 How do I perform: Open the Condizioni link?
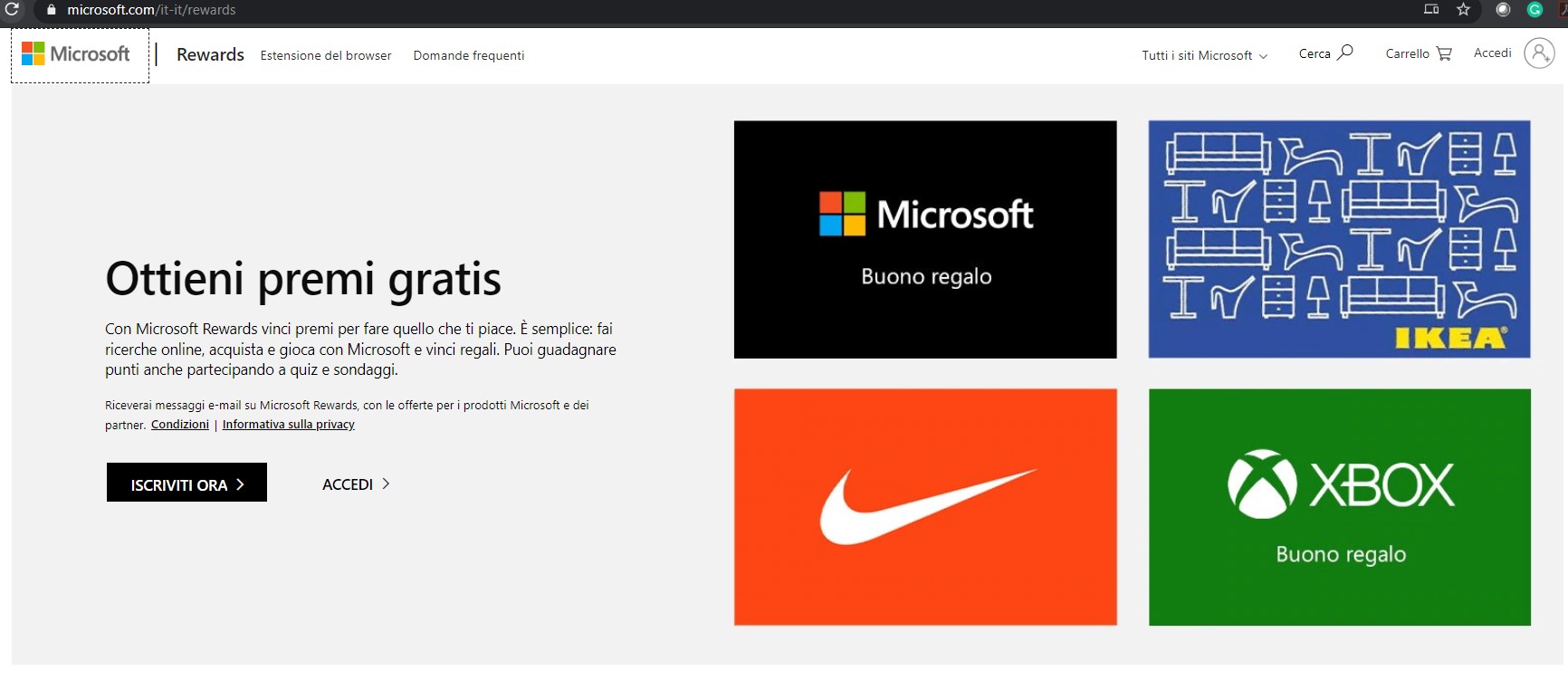pyautogui.click(x=179, y=425)
